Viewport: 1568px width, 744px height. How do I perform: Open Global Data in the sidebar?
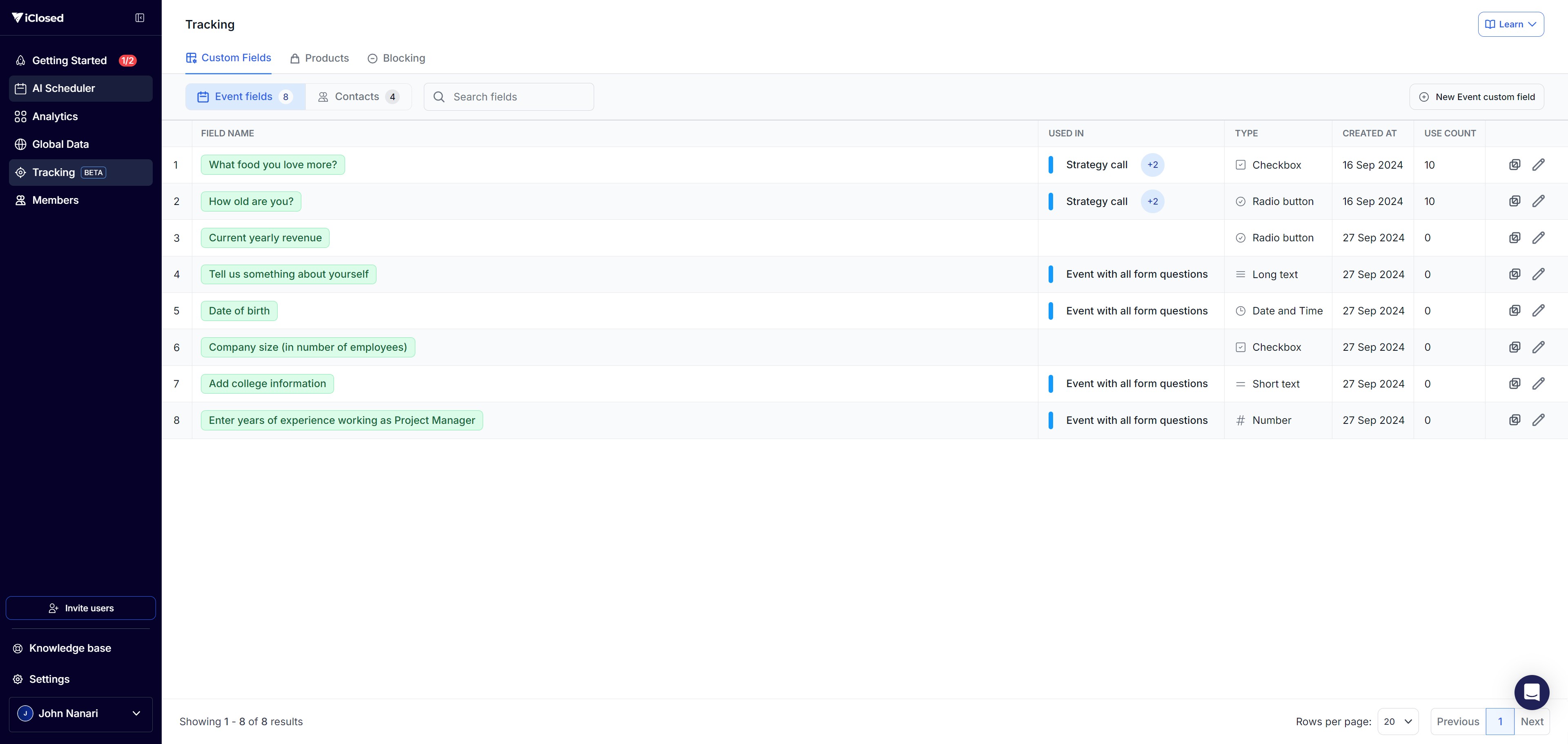click(60, 144)
